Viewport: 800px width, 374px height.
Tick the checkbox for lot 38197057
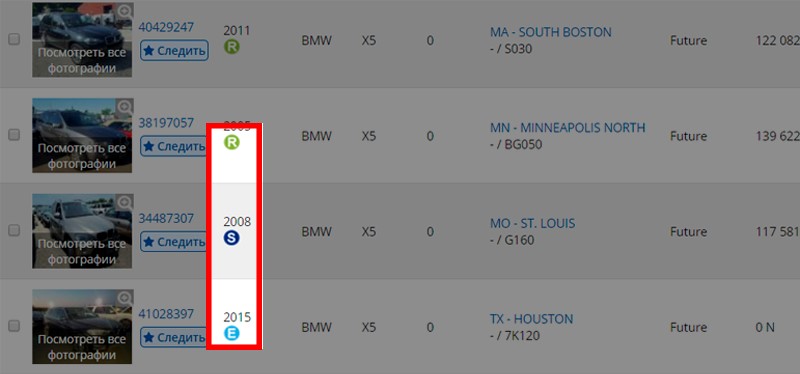14,135
